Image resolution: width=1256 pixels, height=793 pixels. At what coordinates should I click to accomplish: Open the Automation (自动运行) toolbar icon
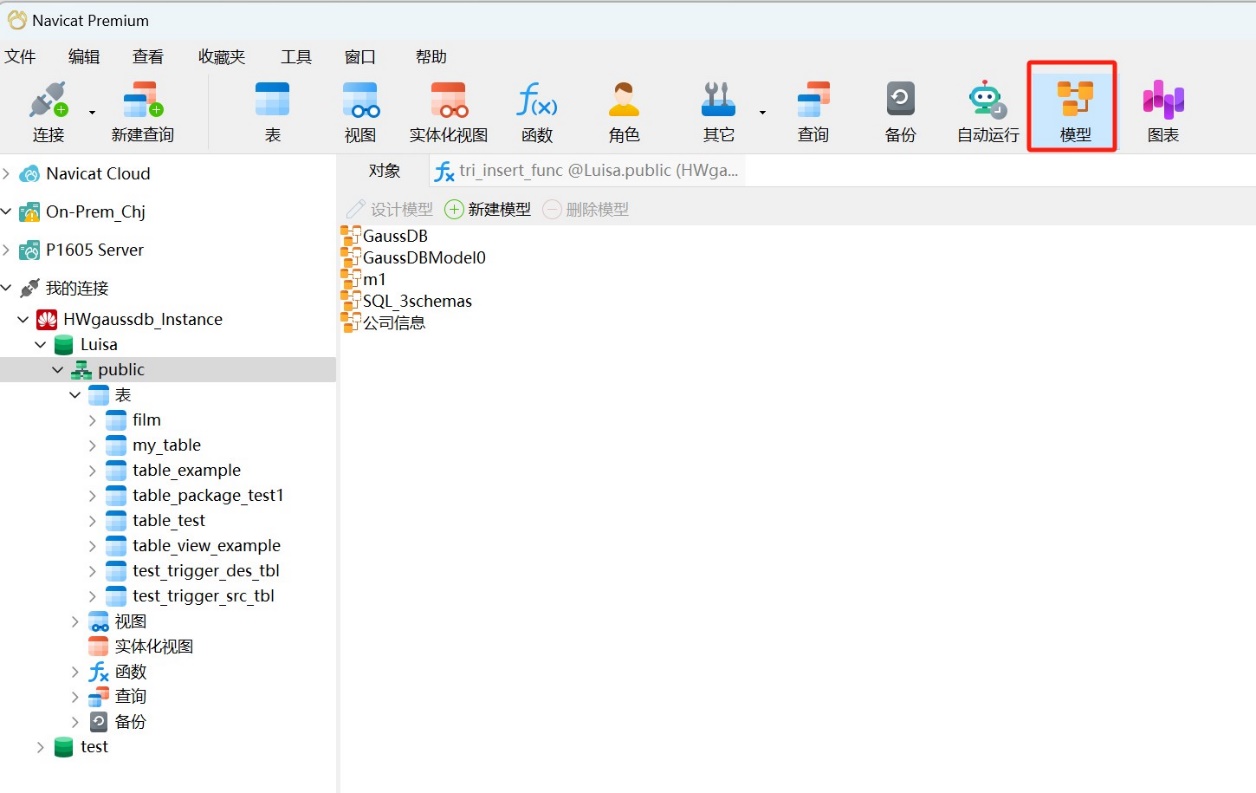[x=988, y=111]
